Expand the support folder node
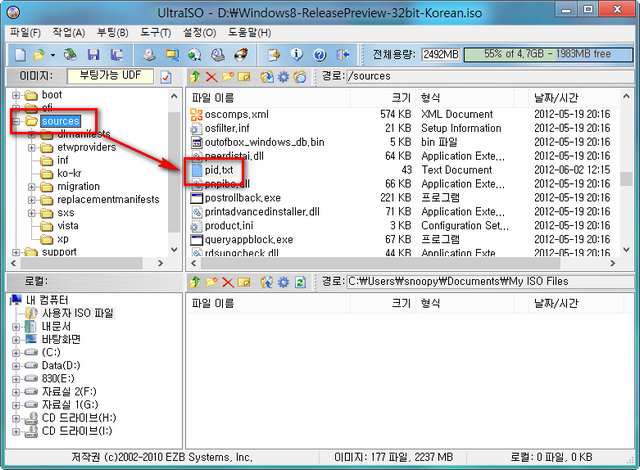The image size is (640, 470). pos(16,253)
